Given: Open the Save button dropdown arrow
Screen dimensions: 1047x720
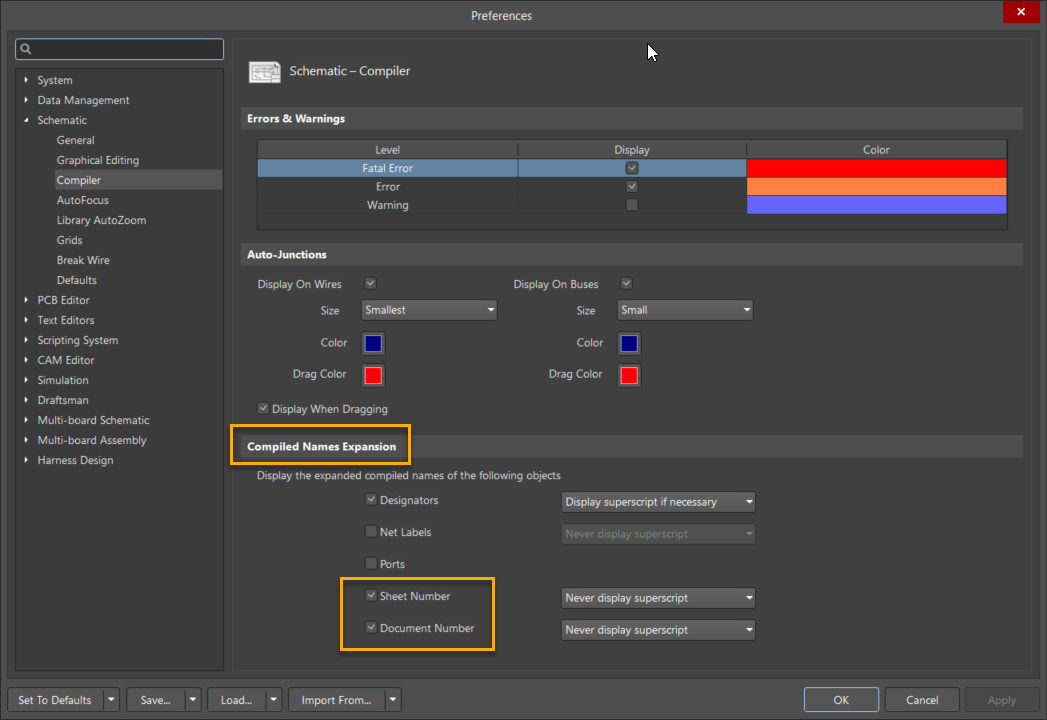Looking at the screenshot, I should click(192, 700).
